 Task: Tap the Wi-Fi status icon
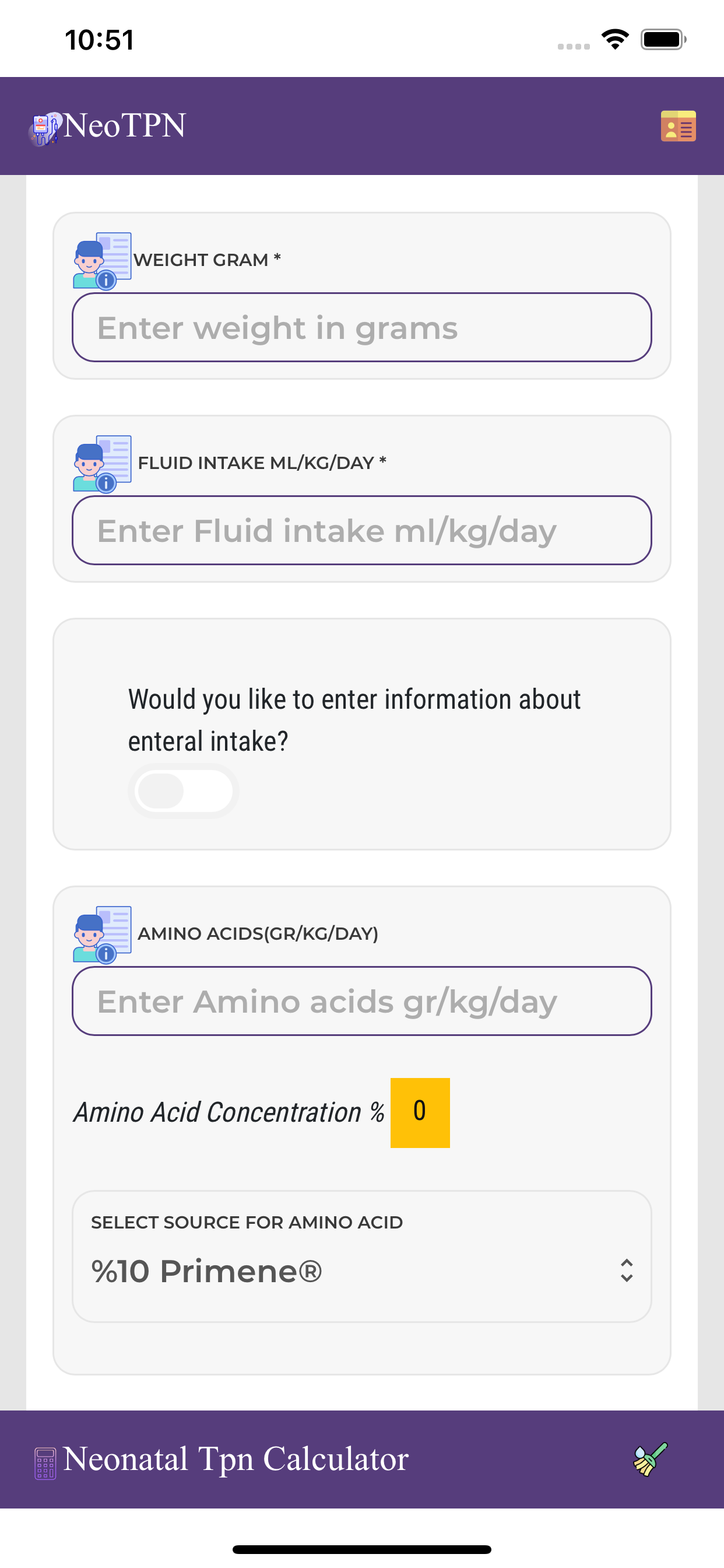click(615, 40)
